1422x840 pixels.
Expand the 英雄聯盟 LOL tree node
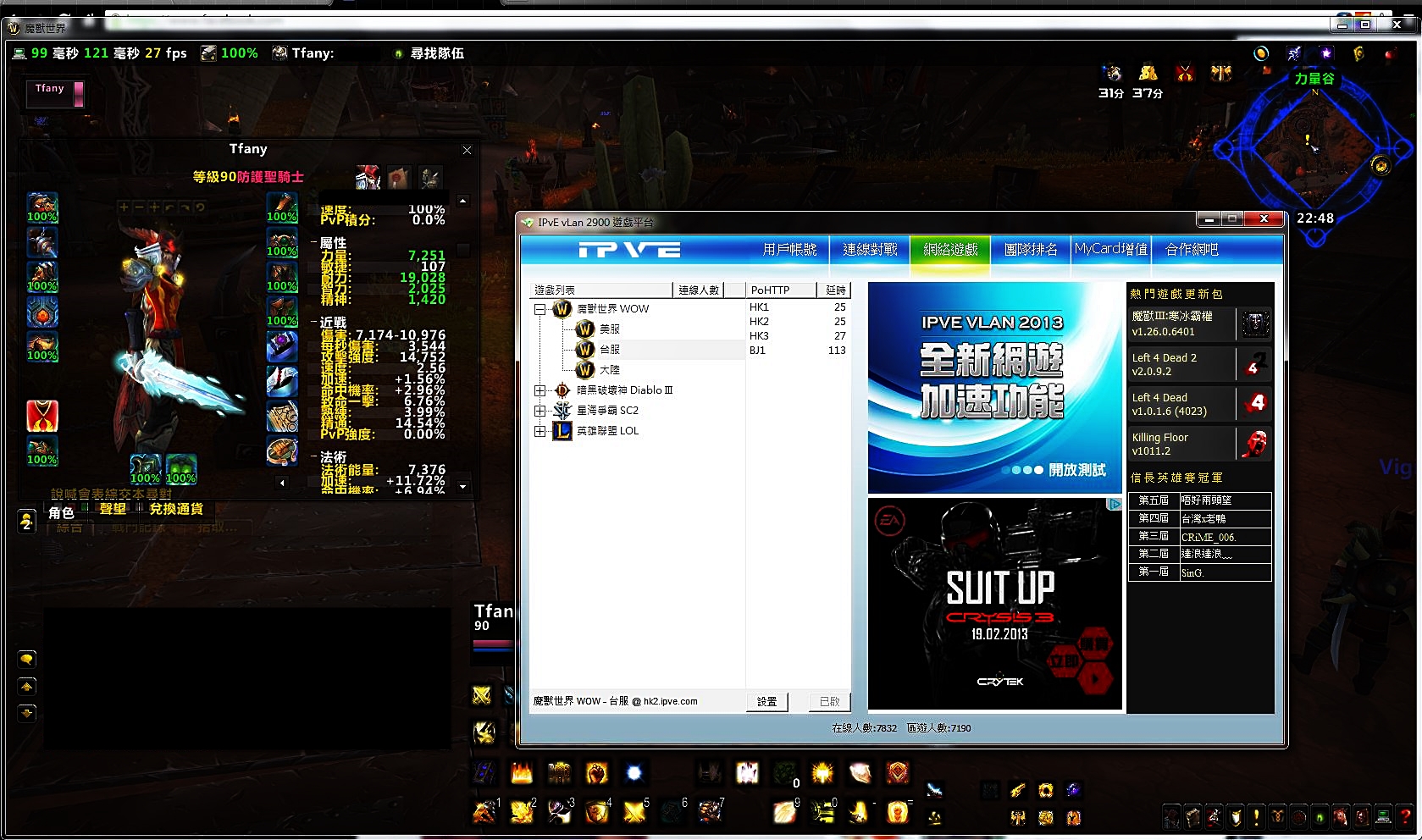pos(539,431)
